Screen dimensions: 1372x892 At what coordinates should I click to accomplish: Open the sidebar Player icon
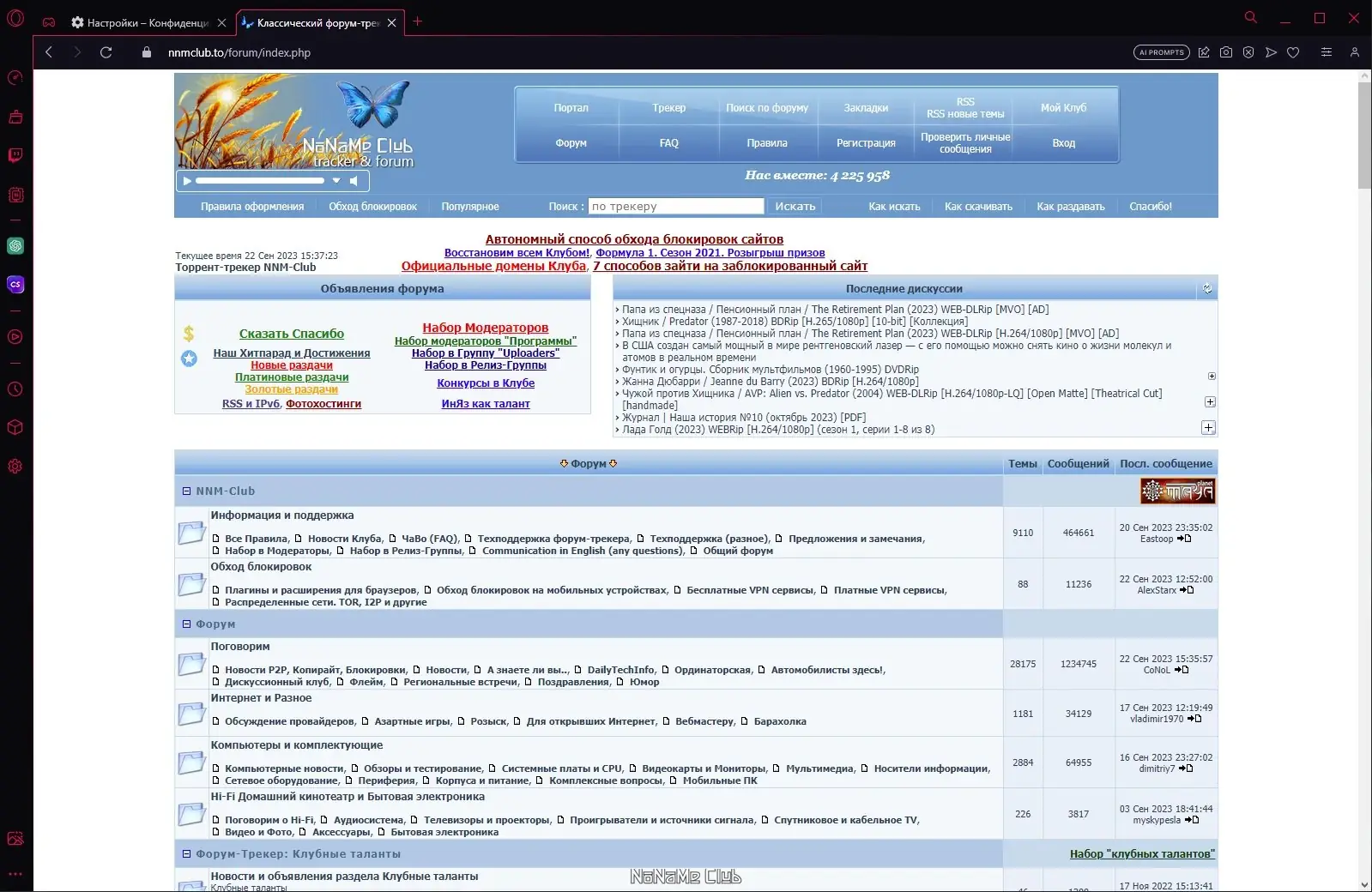tap(15, 337)
